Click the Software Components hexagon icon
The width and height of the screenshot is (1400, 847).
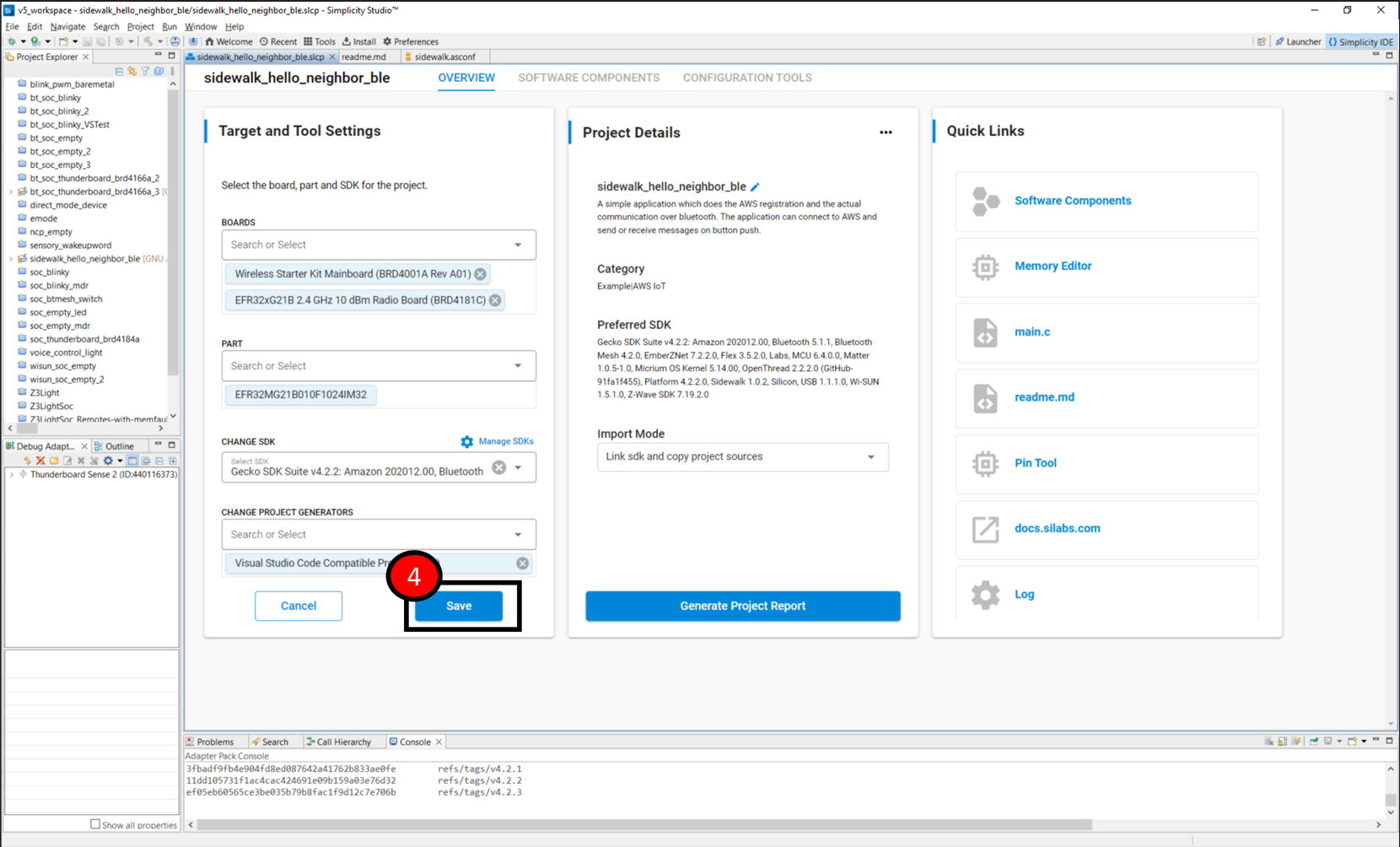[x=984, y=202]
